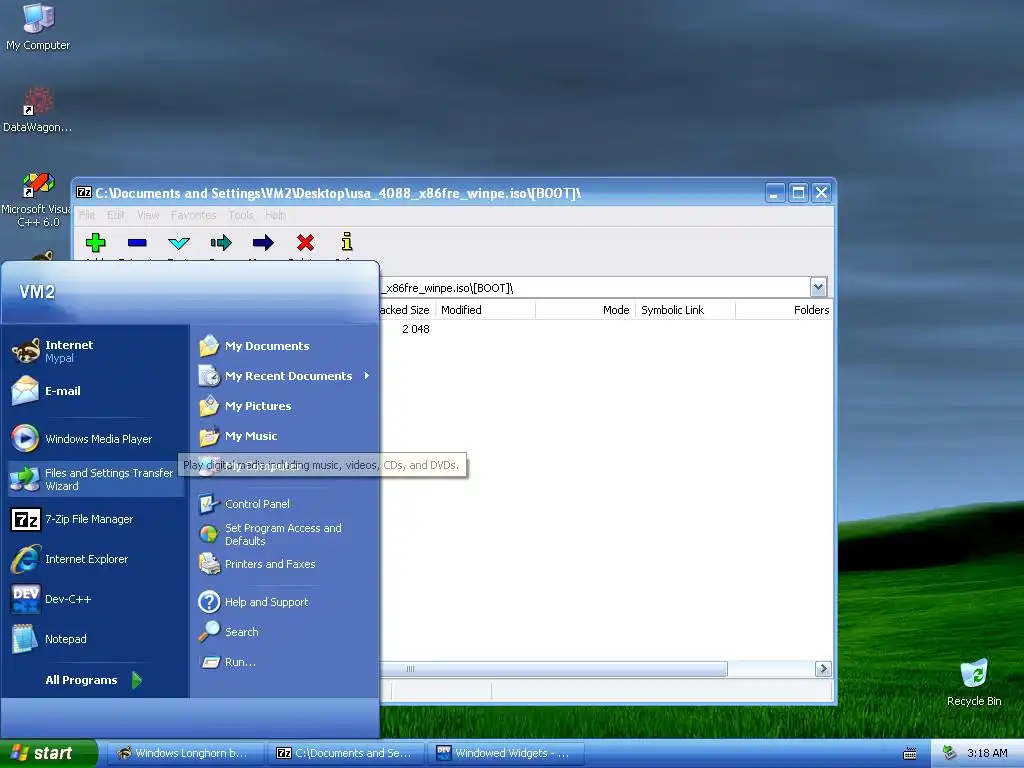Open the Tools menu in 7-Zip
The image size is (1024, 768).
tap(241, 215)
